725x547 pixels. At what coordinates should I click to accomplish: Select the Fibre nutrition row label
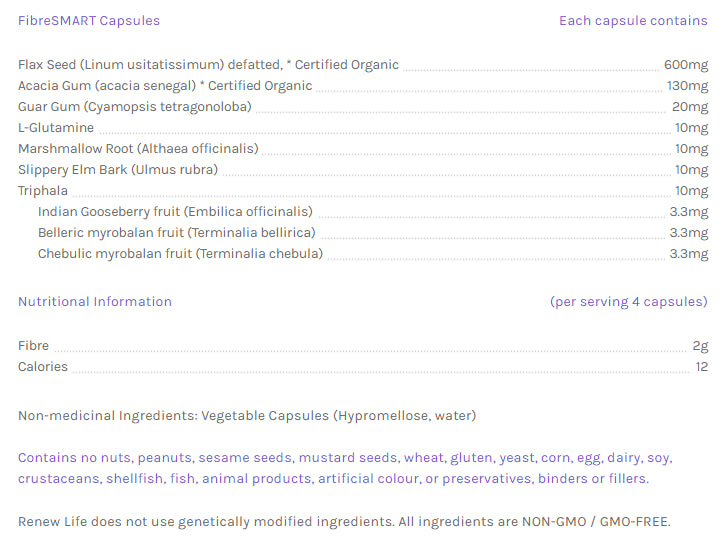pos(33,346)
